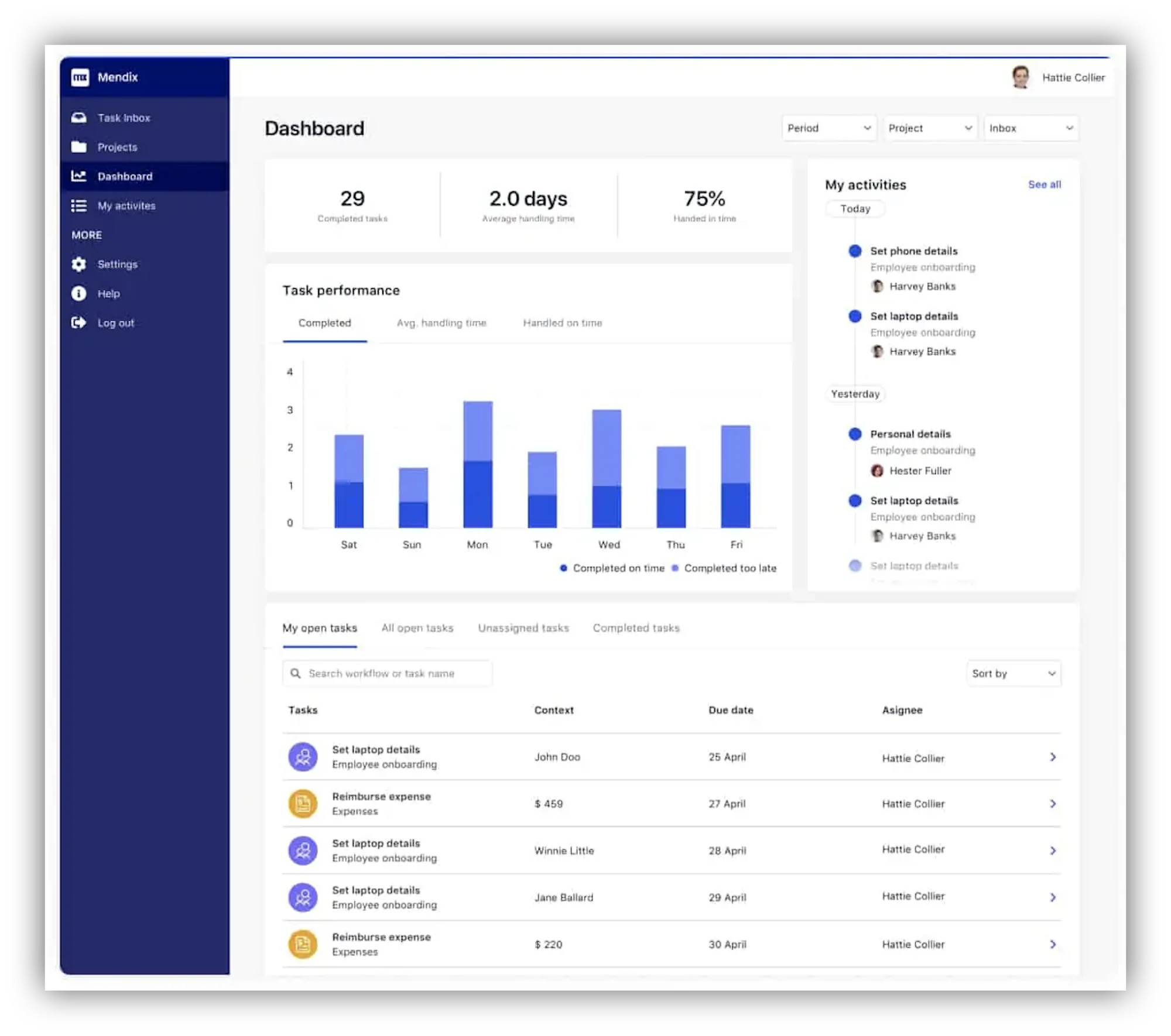Click the search workflow or task name field
Screen dimensions: 1171x1036
(x=387, y=673)
